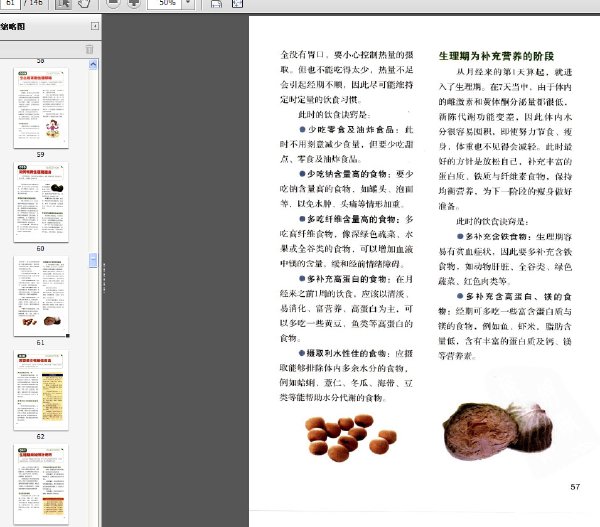Viewport: 600px width, 527px height.
Task: Click the heading 生理期为补充营养的阶段
Action: tap(496, 56)
